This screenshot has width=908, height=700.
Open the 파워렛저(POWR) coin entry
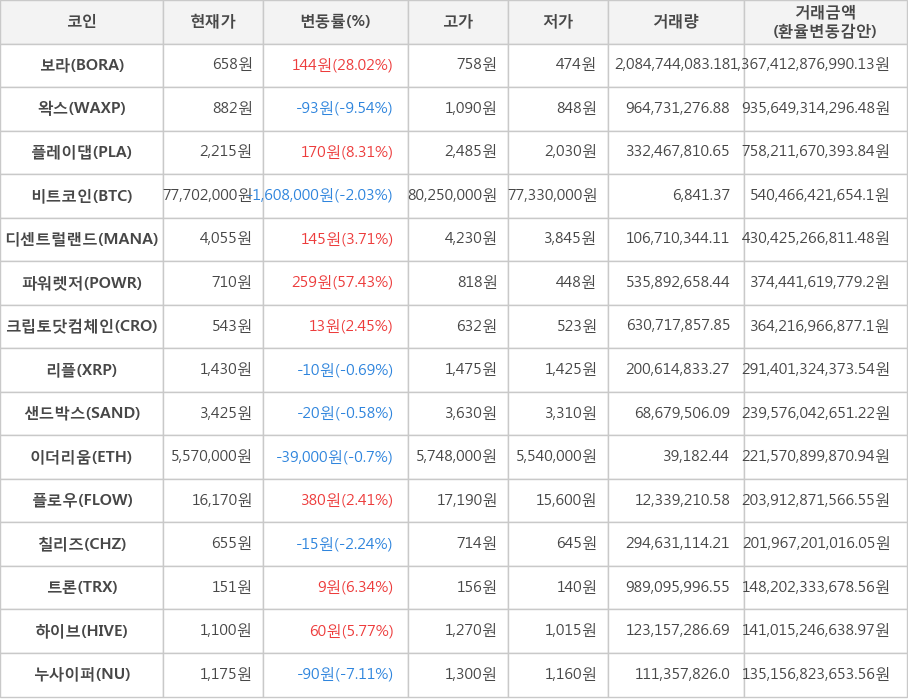pyautogui.click(x=82, y=282)
